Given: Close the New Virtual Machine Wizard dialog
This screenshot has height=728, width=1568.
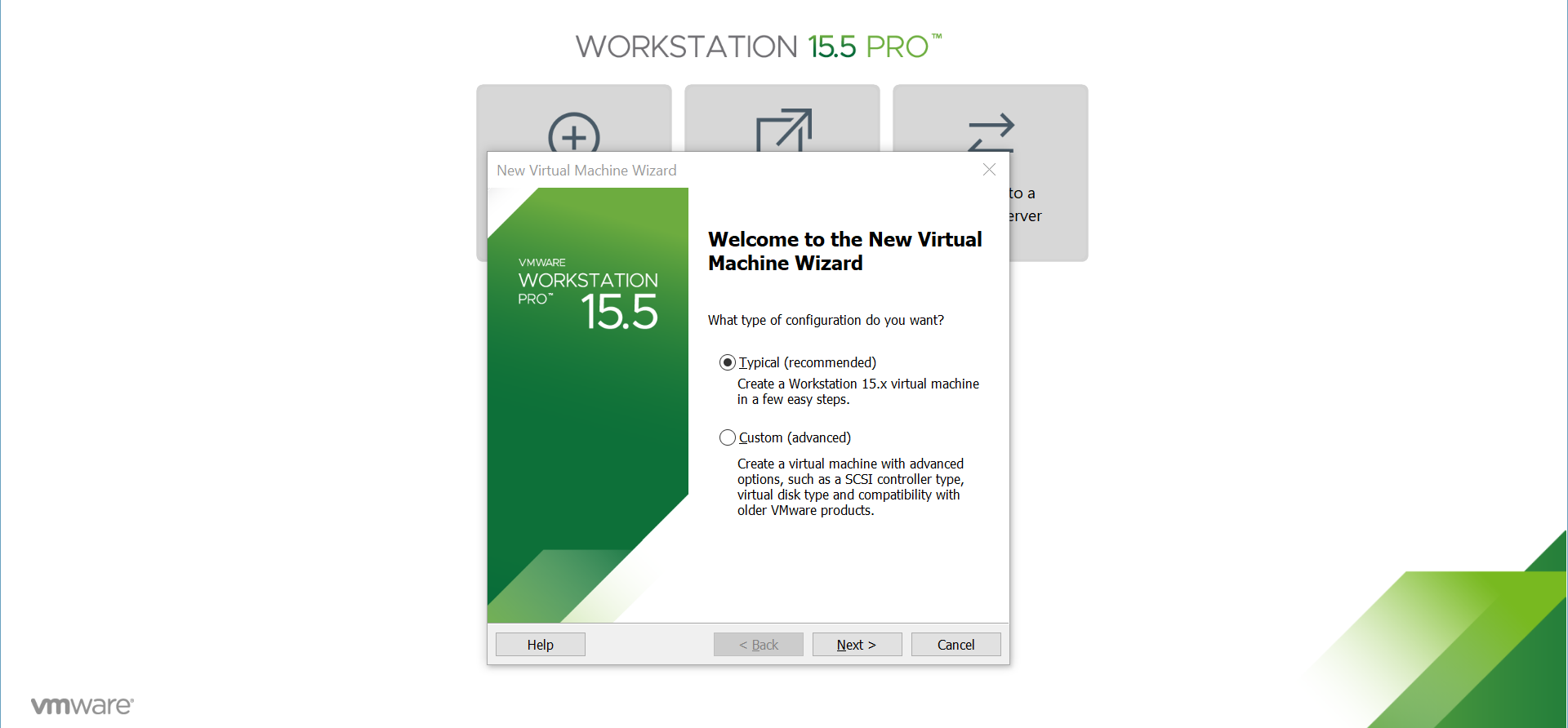Looking at the screenshot, I should click(989, 170).
